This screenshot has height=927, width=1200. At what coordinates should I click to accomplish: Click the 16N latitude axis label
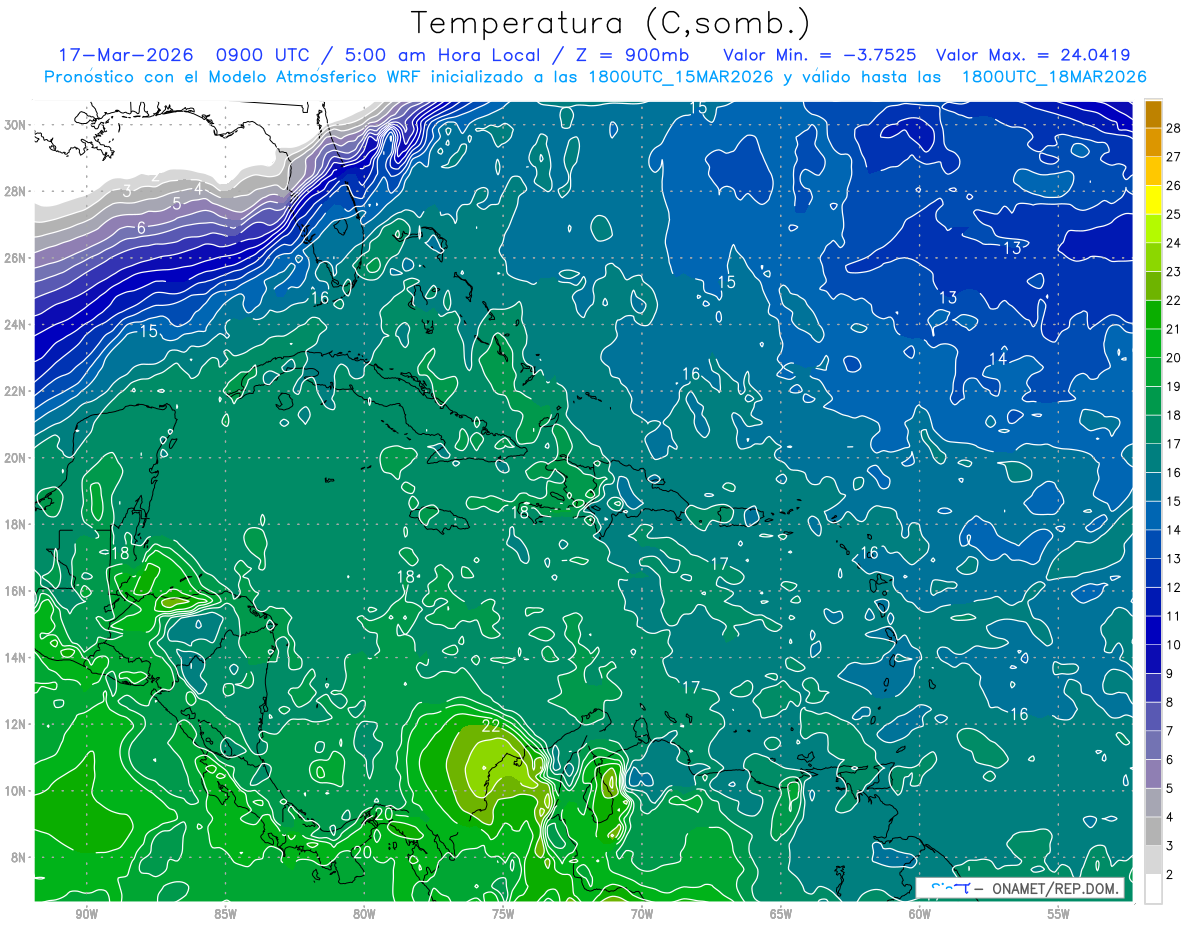15,591
